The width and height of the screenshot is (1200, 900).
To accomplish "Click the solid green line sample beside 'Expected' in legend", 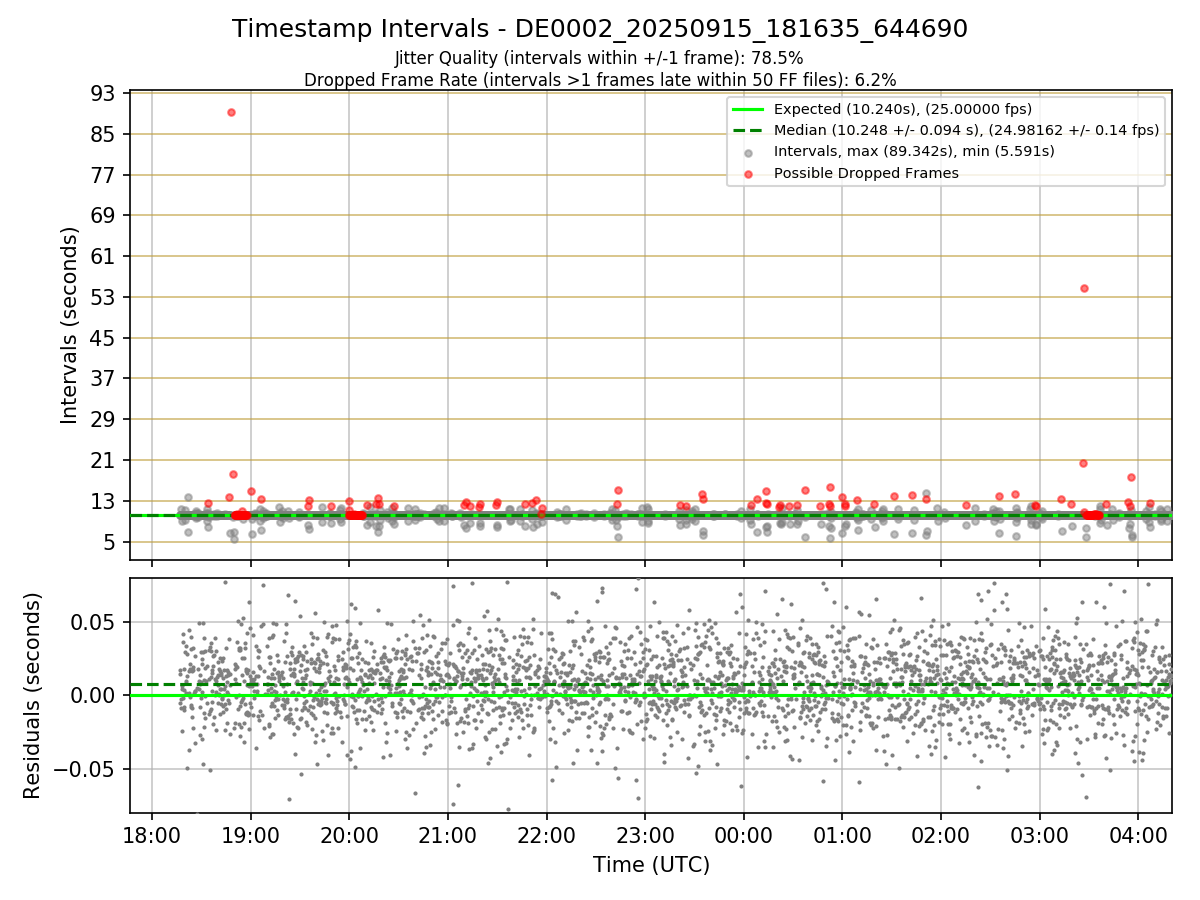I will pos(749,109).
